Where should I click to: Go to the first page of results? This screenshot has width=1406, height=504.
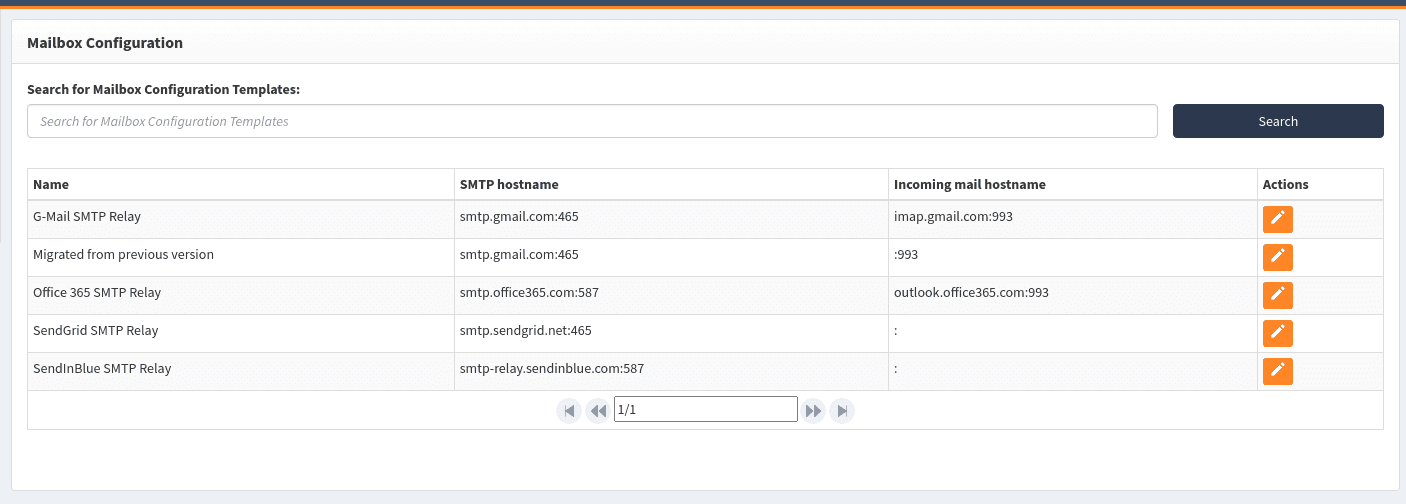click(569, 411)
